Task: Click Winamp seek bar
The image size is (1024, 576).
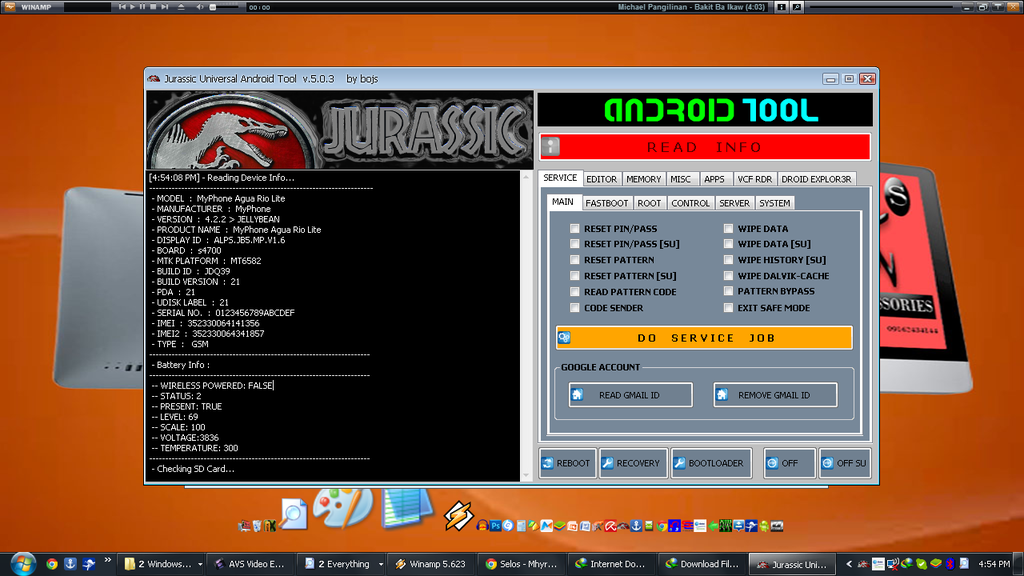Action: [882, 7]
